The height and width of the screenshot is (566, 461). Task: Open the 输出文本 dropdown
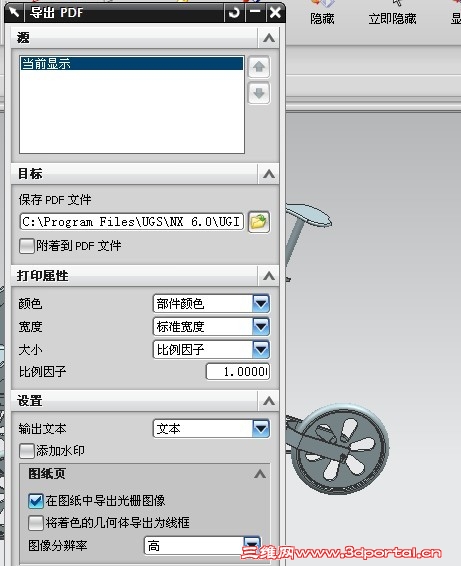[x=211, y=429]
